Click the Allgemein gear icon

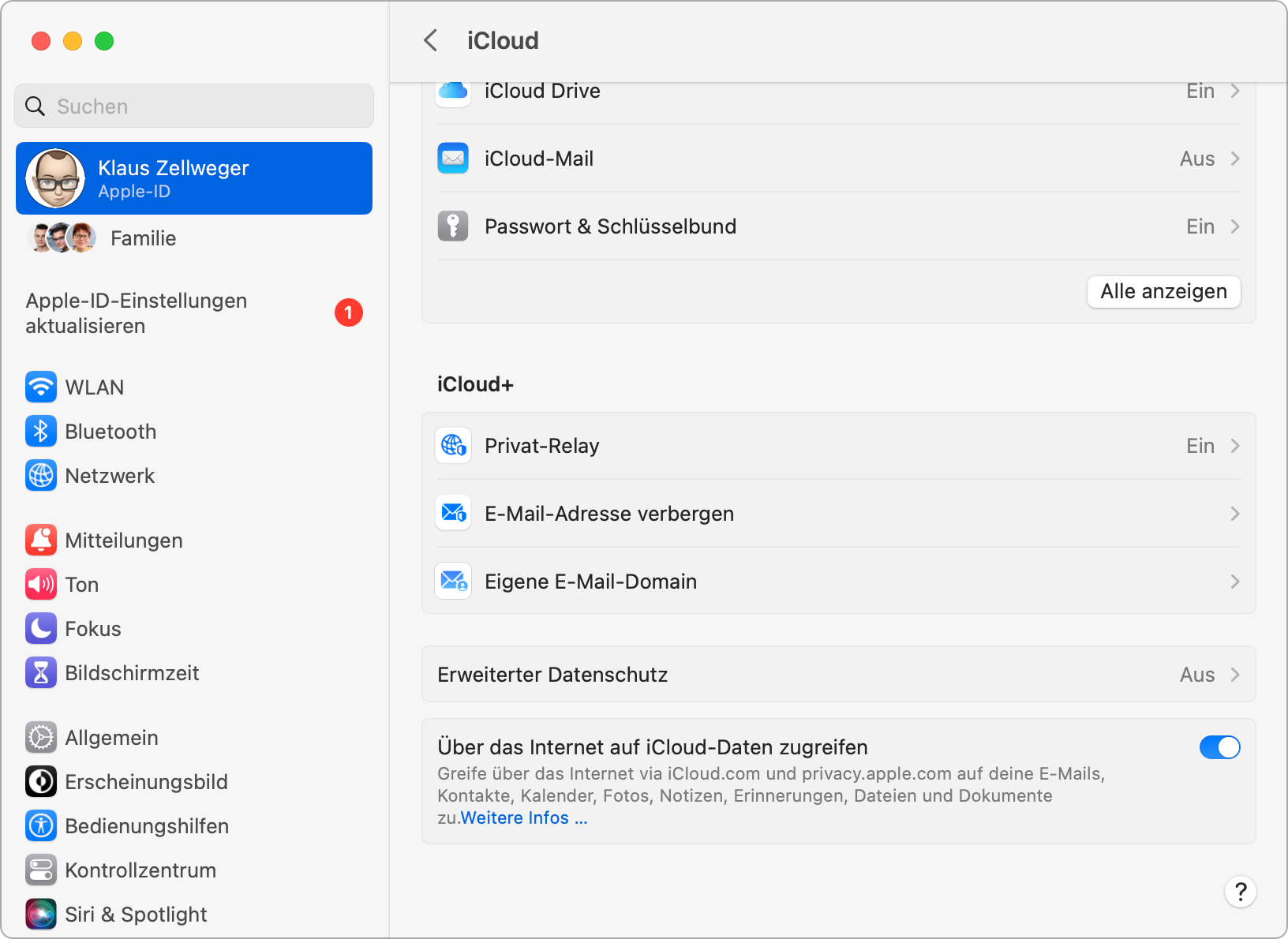point(41,738)
